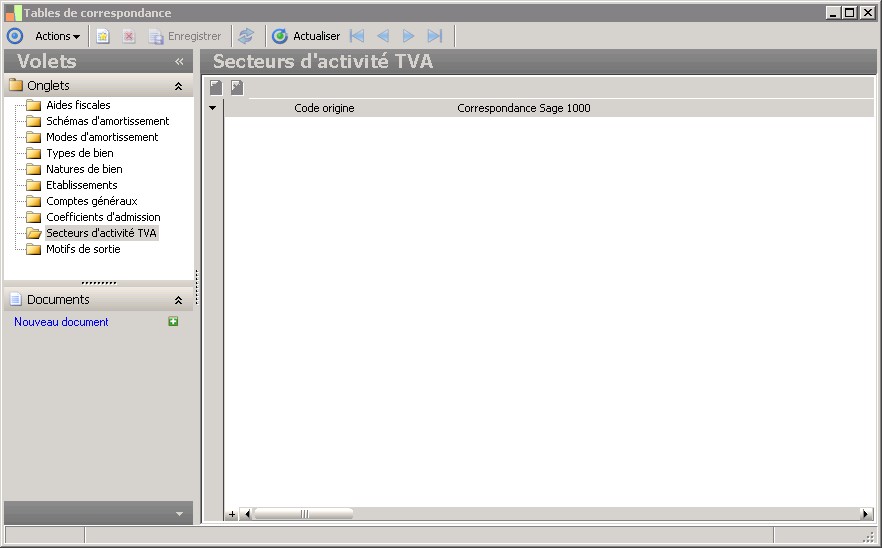Click the Nouveau document link
Viewport: 882px width, 548px height.
point(61,322)
